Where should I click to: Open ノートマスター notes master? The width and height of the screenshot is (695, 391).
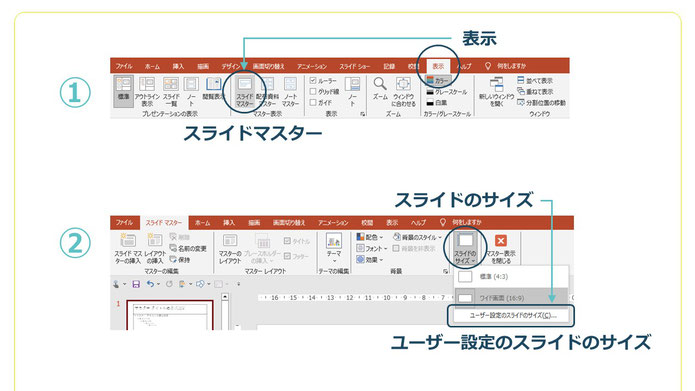[290, 91]
